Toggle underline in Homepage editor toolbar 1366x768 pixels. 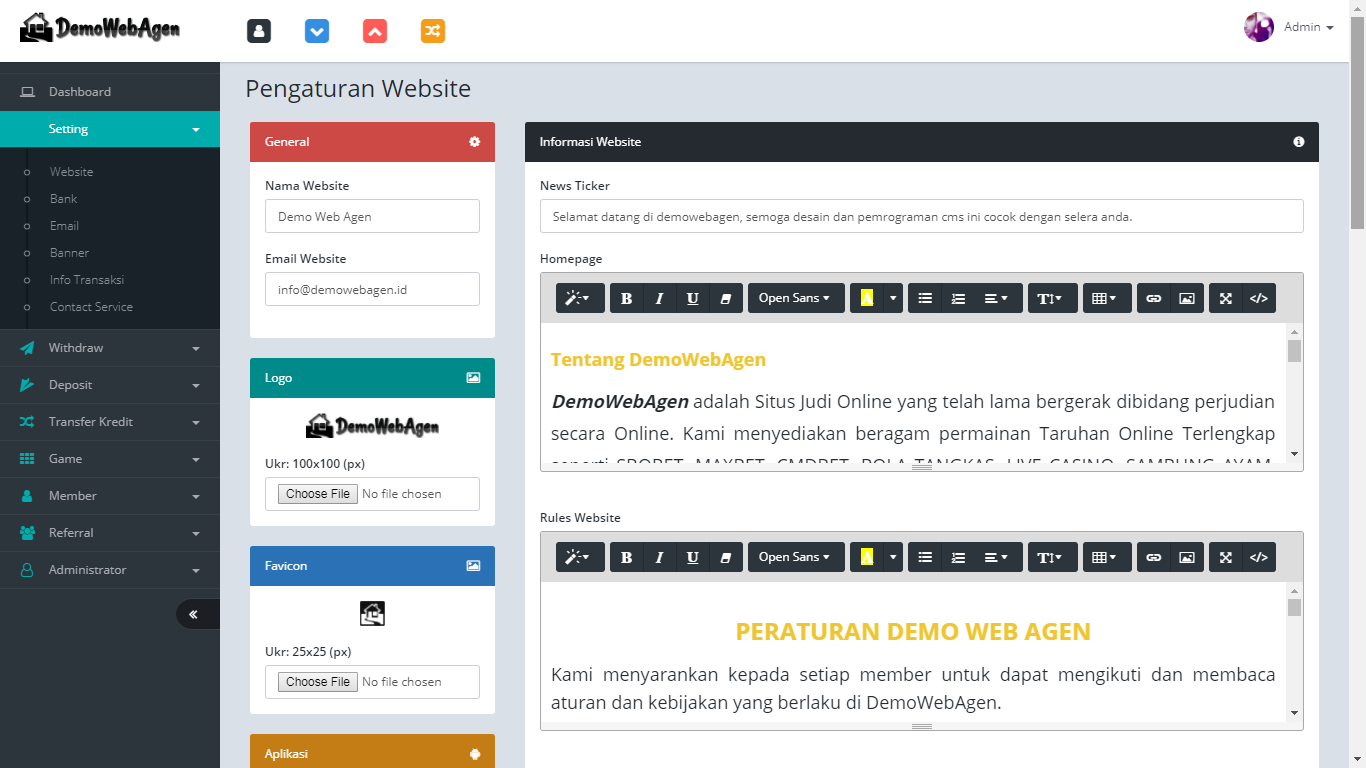pyautogui.click(x=692, y=298)
